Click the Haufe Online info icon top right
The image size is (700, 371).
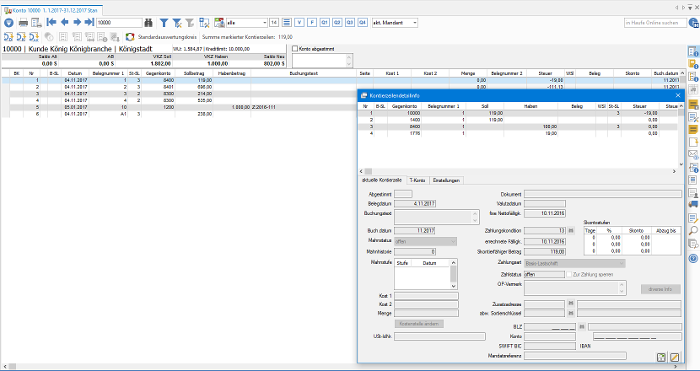tap(694, 23)
